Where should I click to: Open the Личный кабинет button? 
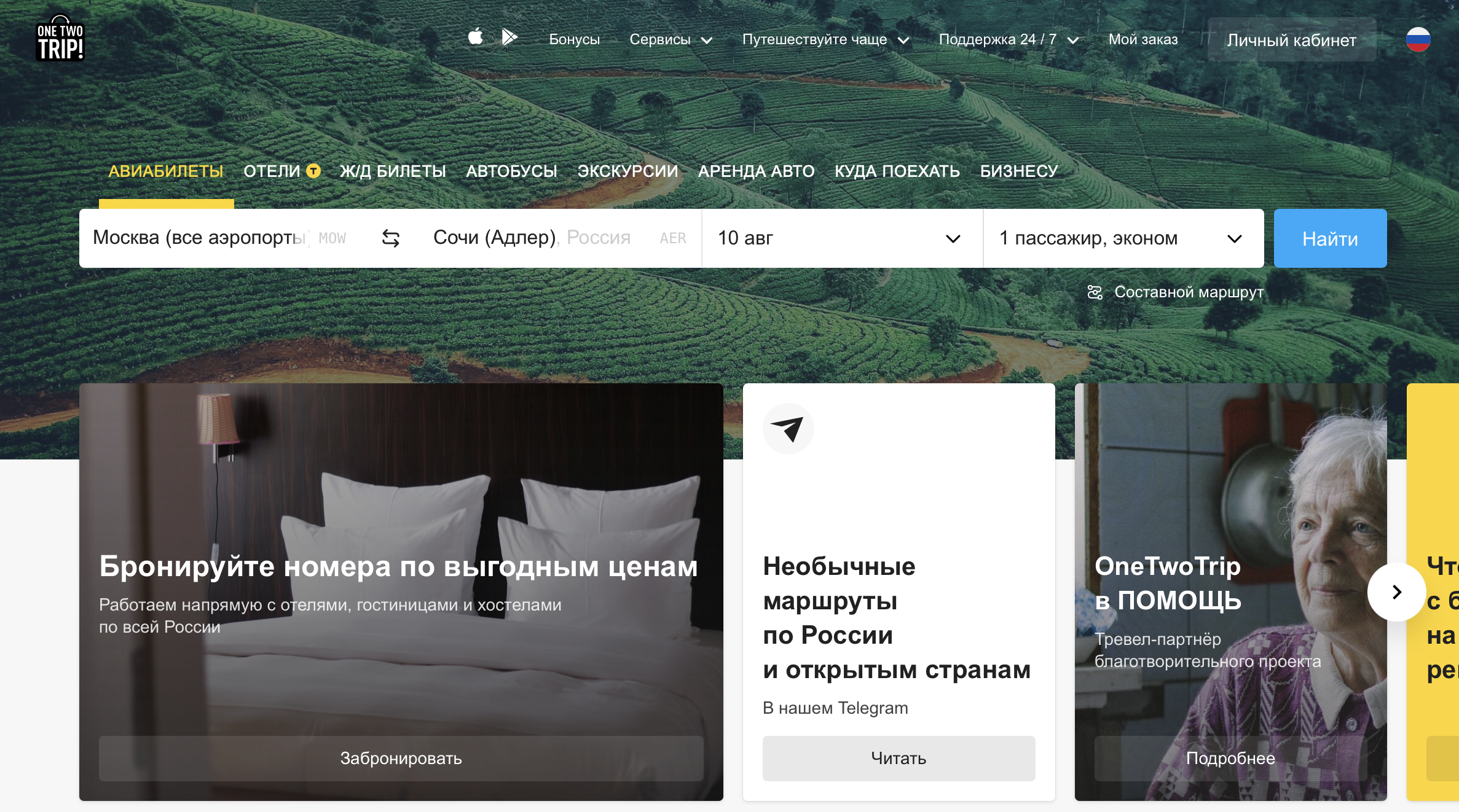pos(1292,40)
